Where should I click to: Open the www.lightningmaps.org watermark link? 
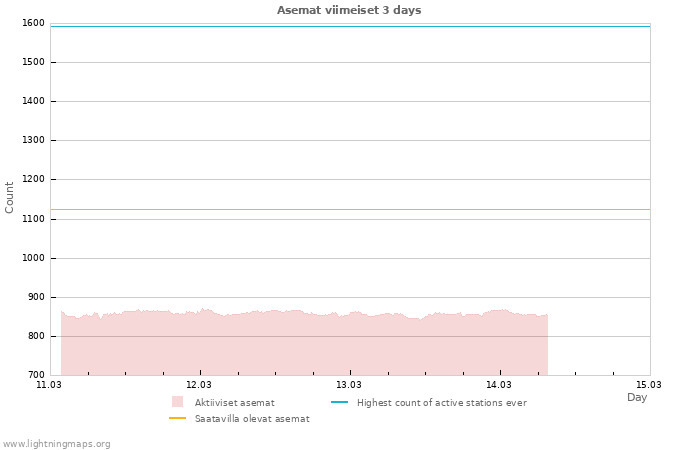56,444
